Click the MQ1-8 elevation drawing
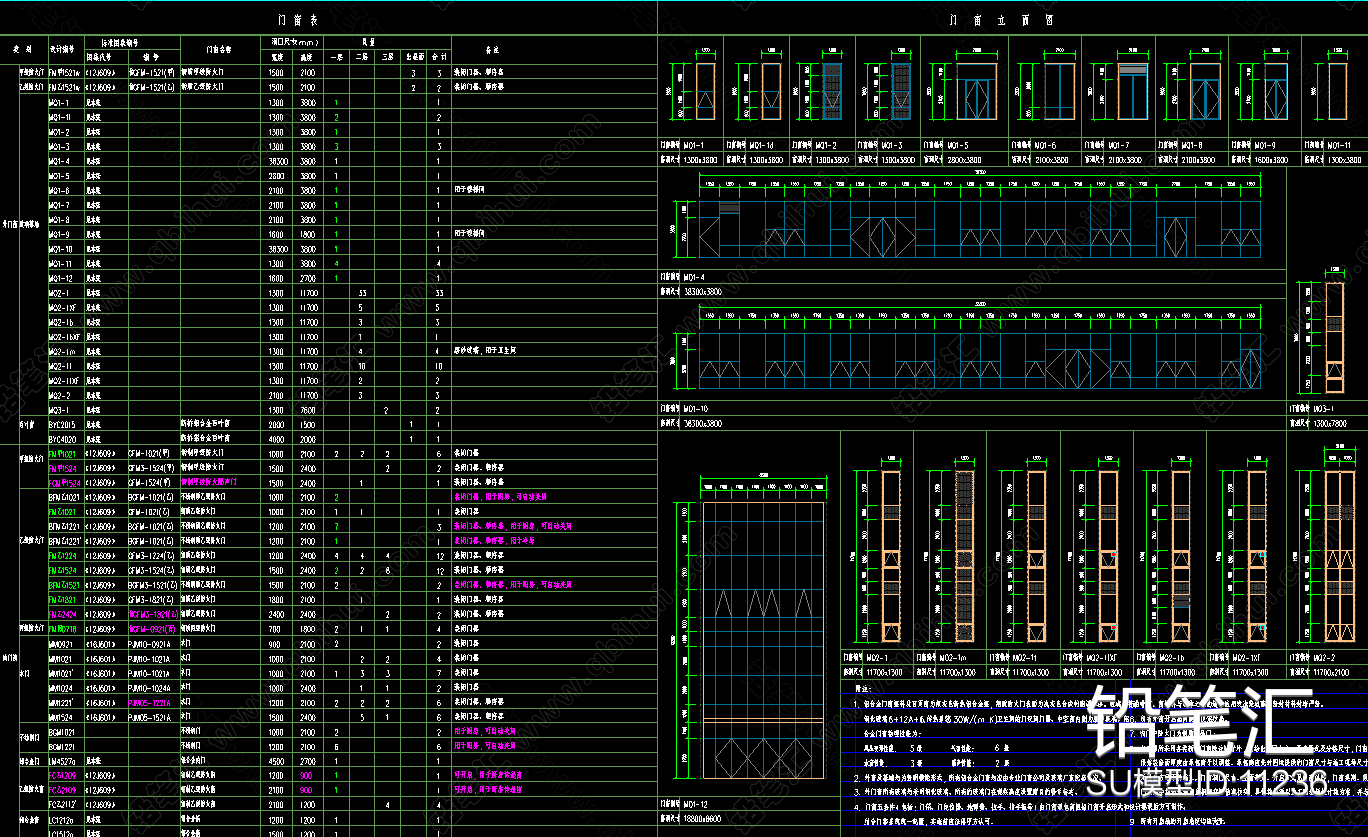The width and height of the screenshot is (1368, 837). (x=1203, y=91)
